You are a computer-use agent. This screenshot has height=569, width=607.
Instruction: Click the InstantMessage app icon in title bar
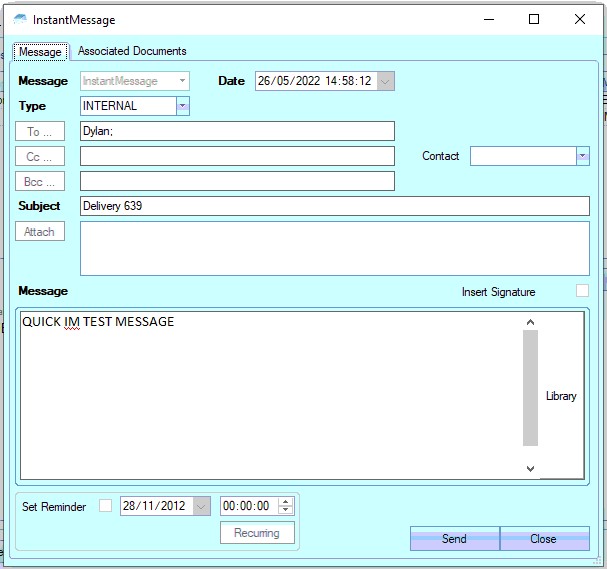point(20,19)
